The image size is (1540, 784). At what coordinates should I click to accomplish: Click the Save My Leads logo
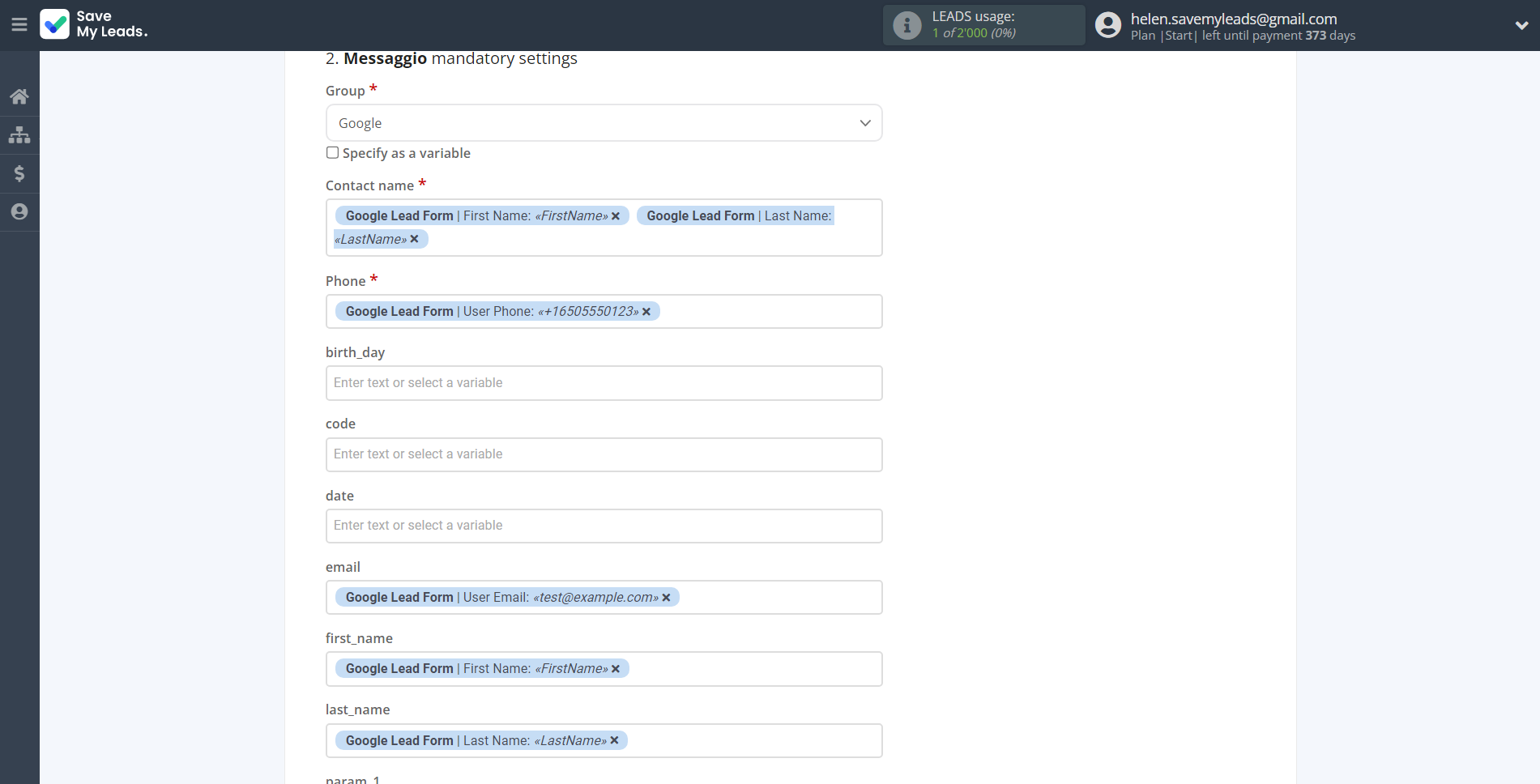point(94,24)
